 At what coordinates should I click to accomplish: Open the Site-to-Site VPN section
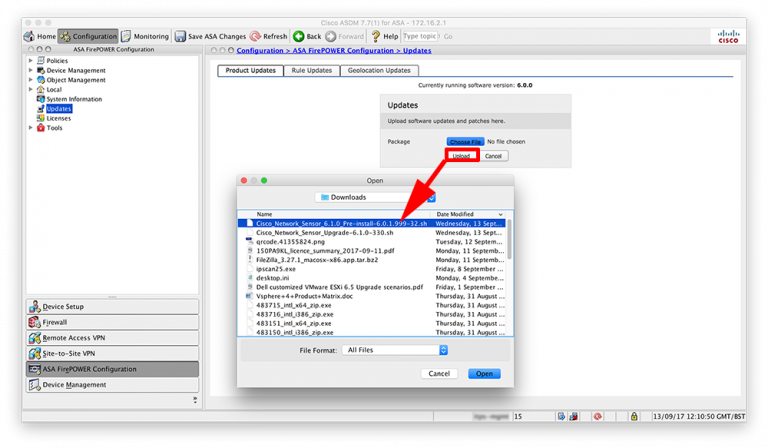click(x=113, y=354)
